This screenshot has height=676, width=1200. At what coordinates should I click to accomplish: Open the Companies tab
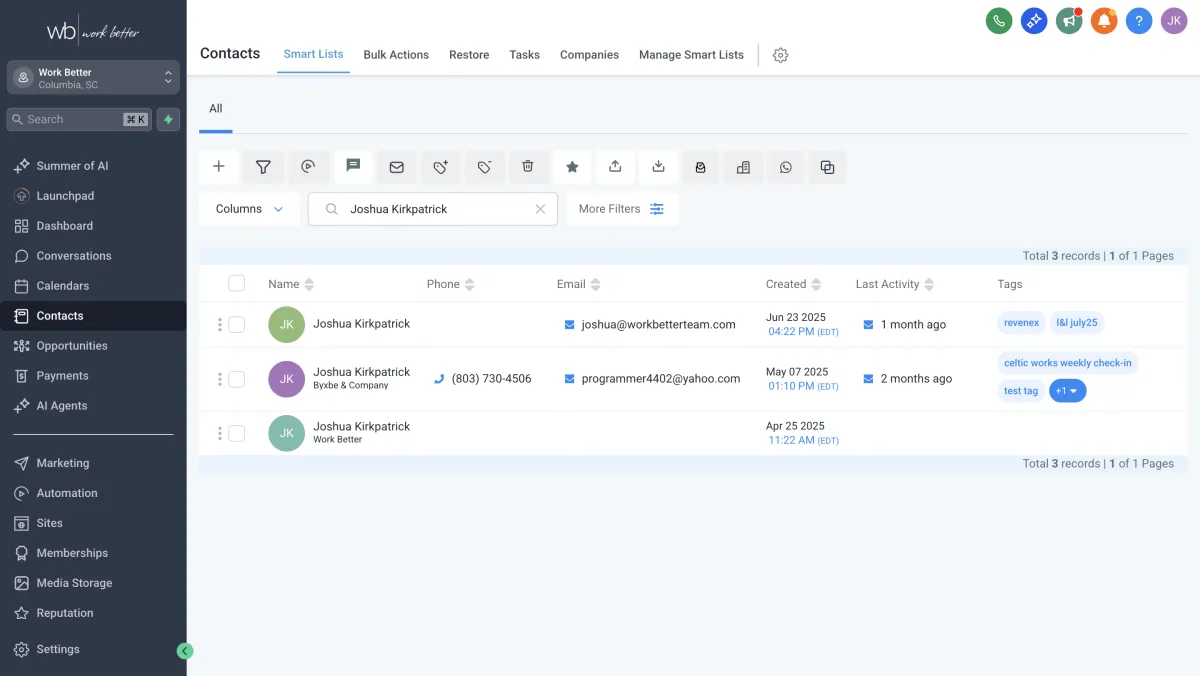(589, 55)
